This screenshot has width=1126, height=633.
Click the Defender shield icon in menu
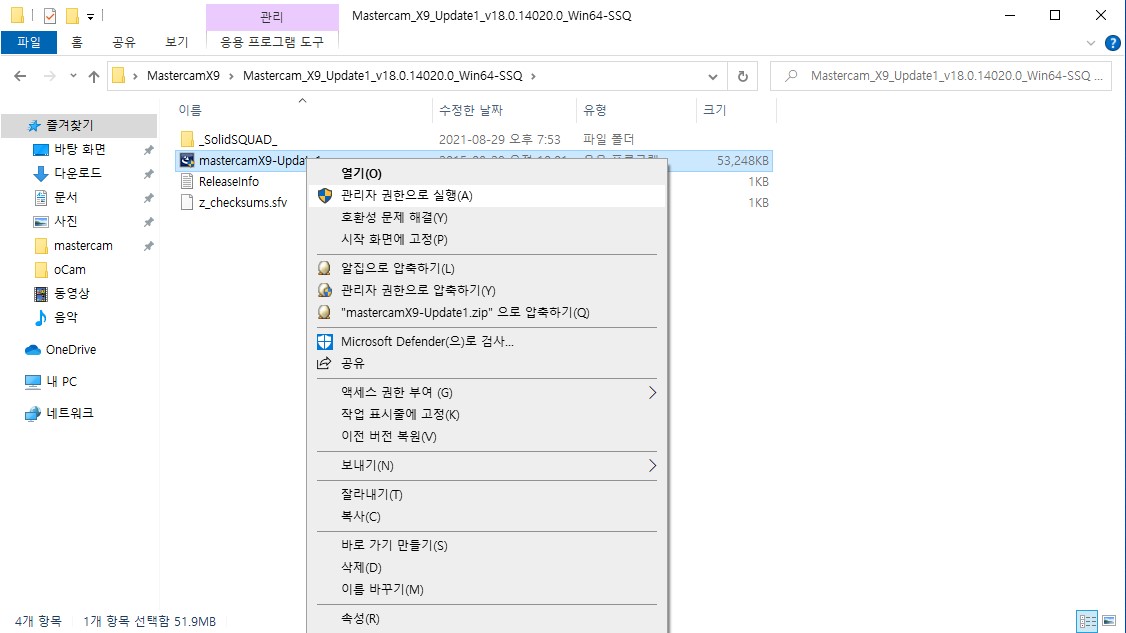pyautogui.click(x=325, y=341)
